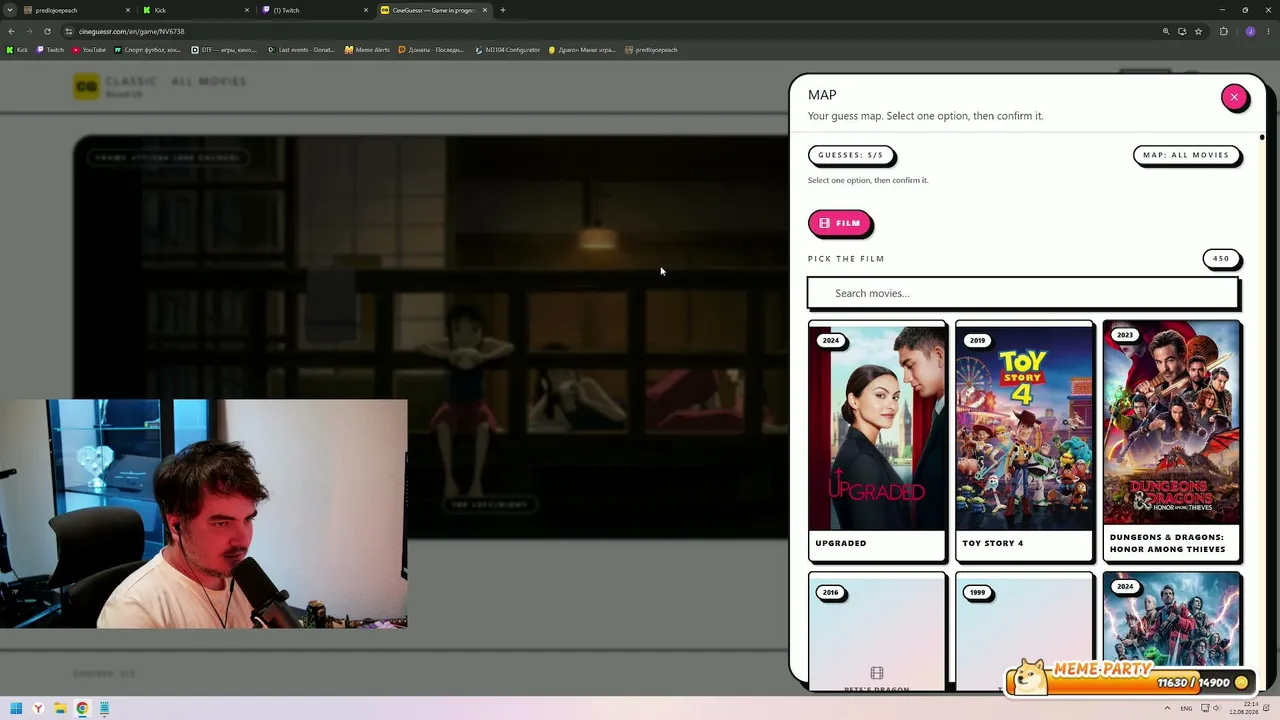This screenshot has height=720, width=1280.
Task: Pick the 1999 movie card
Action: click(1024, 632)
